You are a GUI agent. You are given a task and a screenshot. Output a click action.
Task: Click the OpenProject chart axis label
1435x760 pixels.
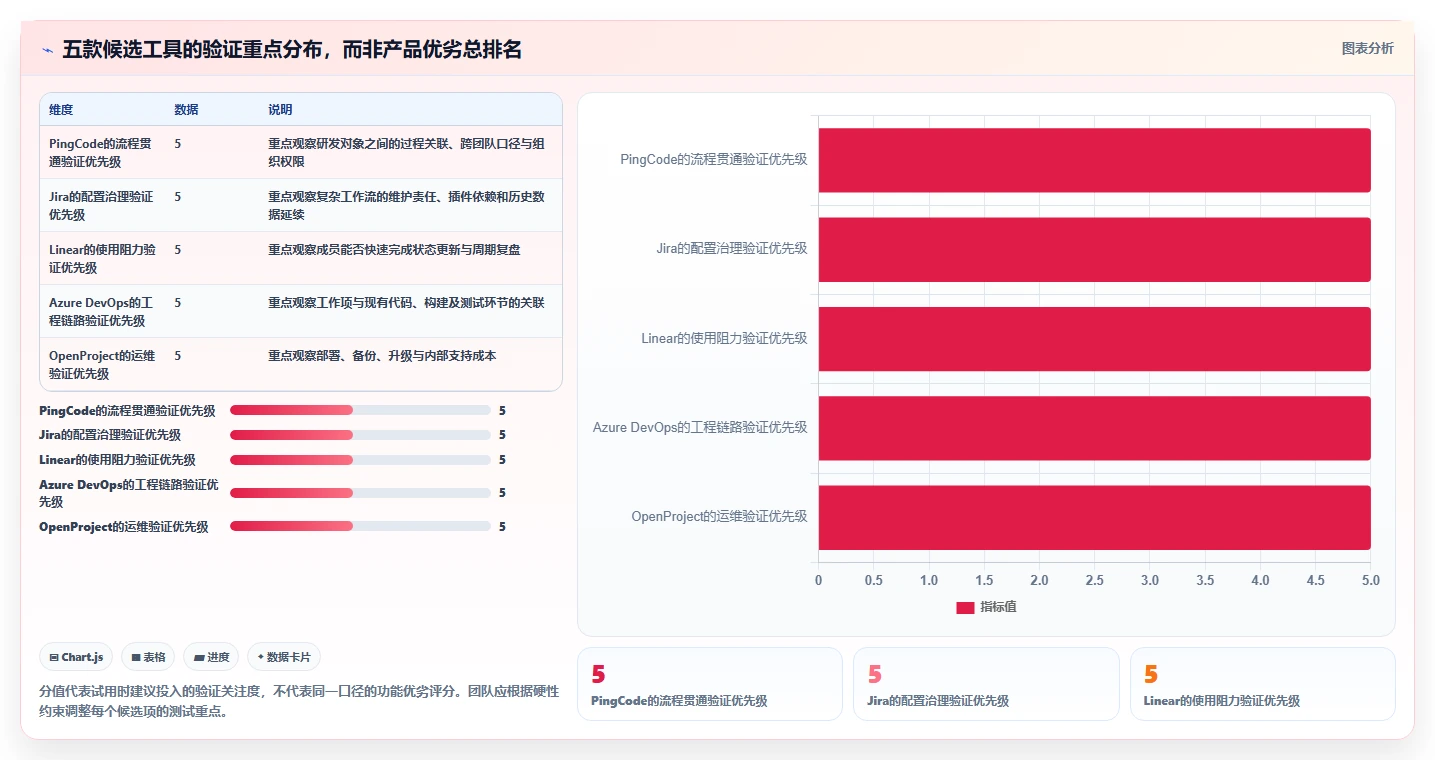719,517
